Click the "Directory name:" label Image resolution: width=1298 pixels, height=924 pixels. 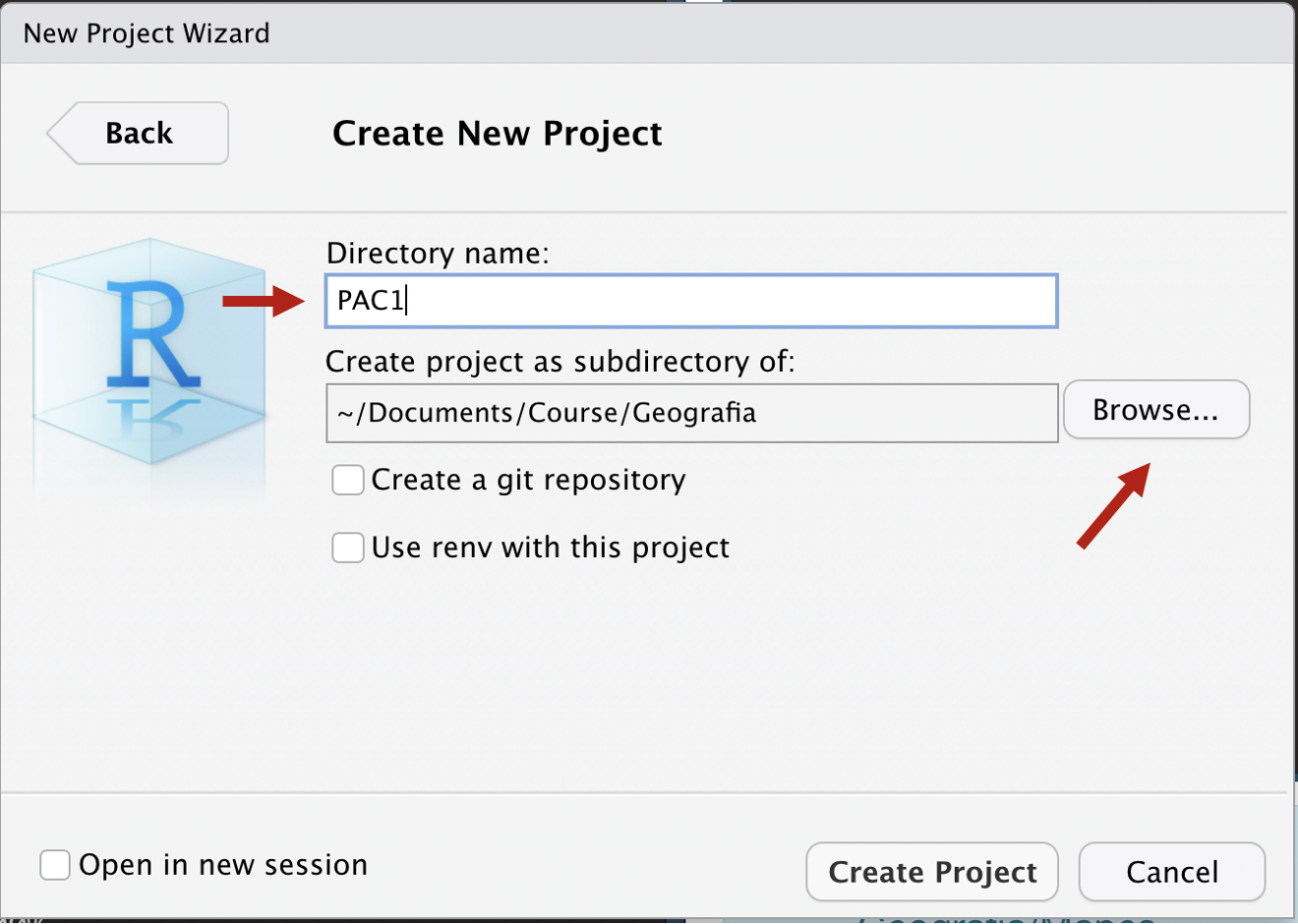tap(438, 254)
